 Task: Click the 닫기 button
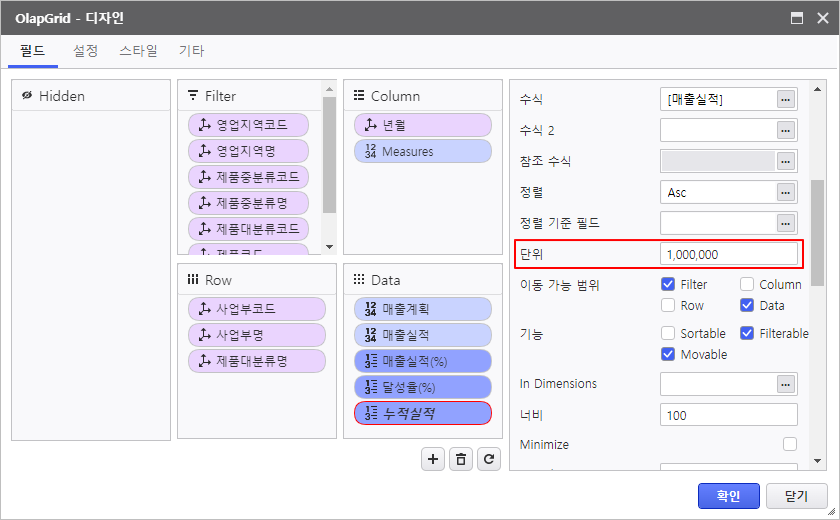click(x=796, y=495)
